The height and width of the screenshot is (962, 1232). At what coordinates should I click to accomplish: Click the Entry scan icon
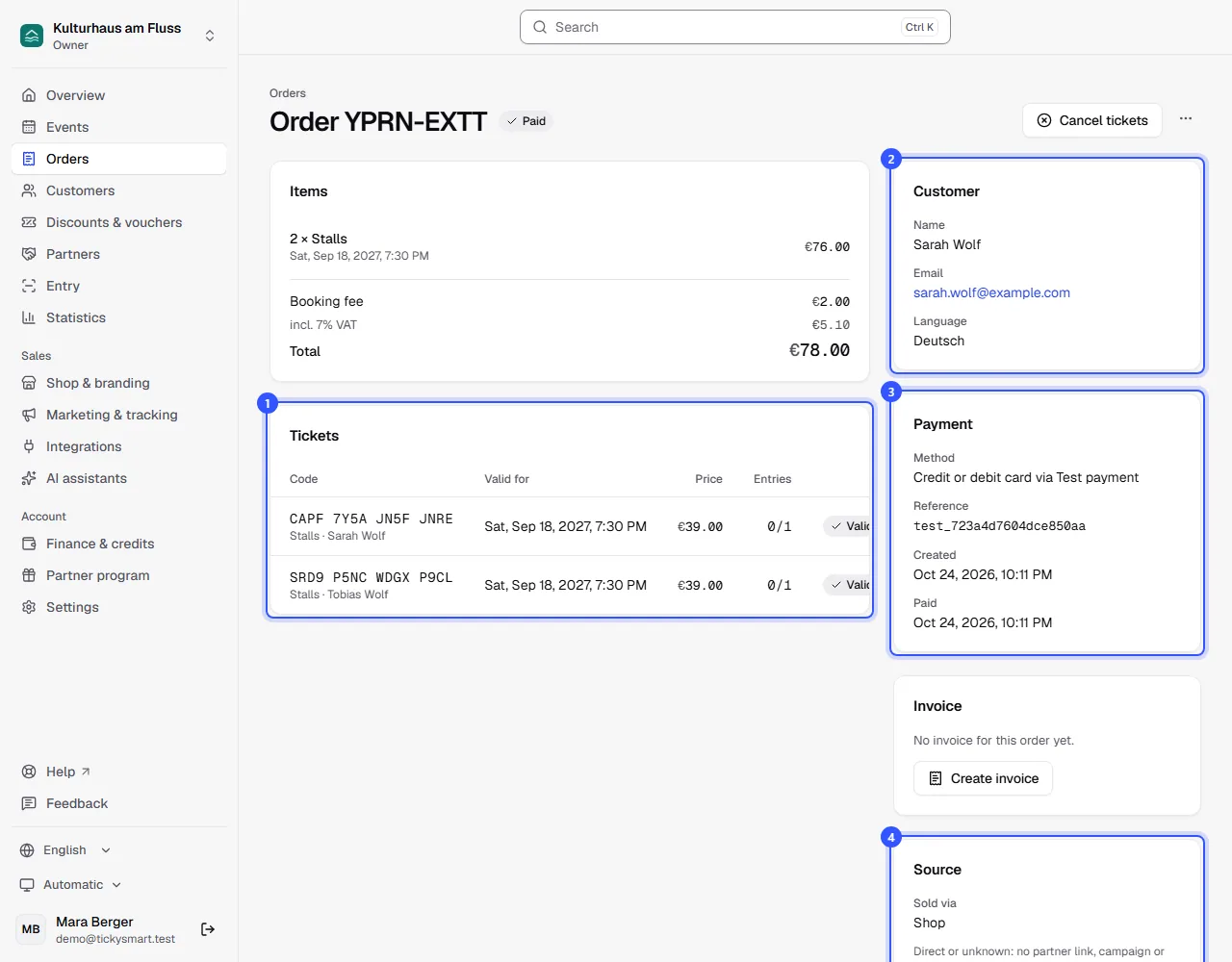pyautogui.click(x=29, y=286)
